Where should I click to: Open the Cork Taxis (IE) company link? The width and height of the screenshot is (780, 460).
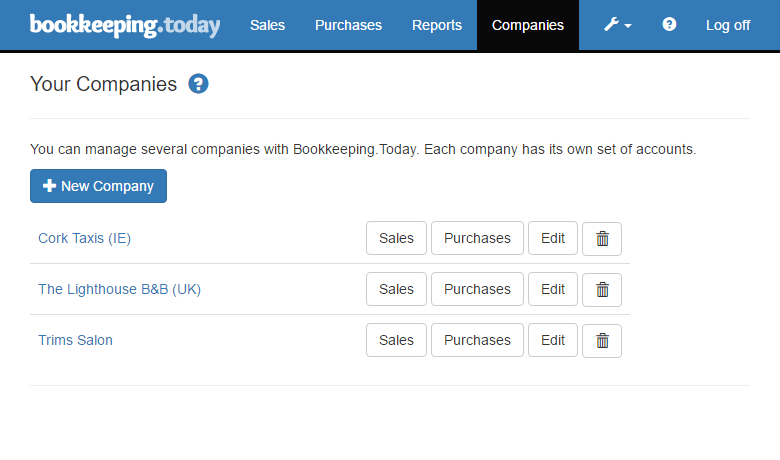click(85, 238)
